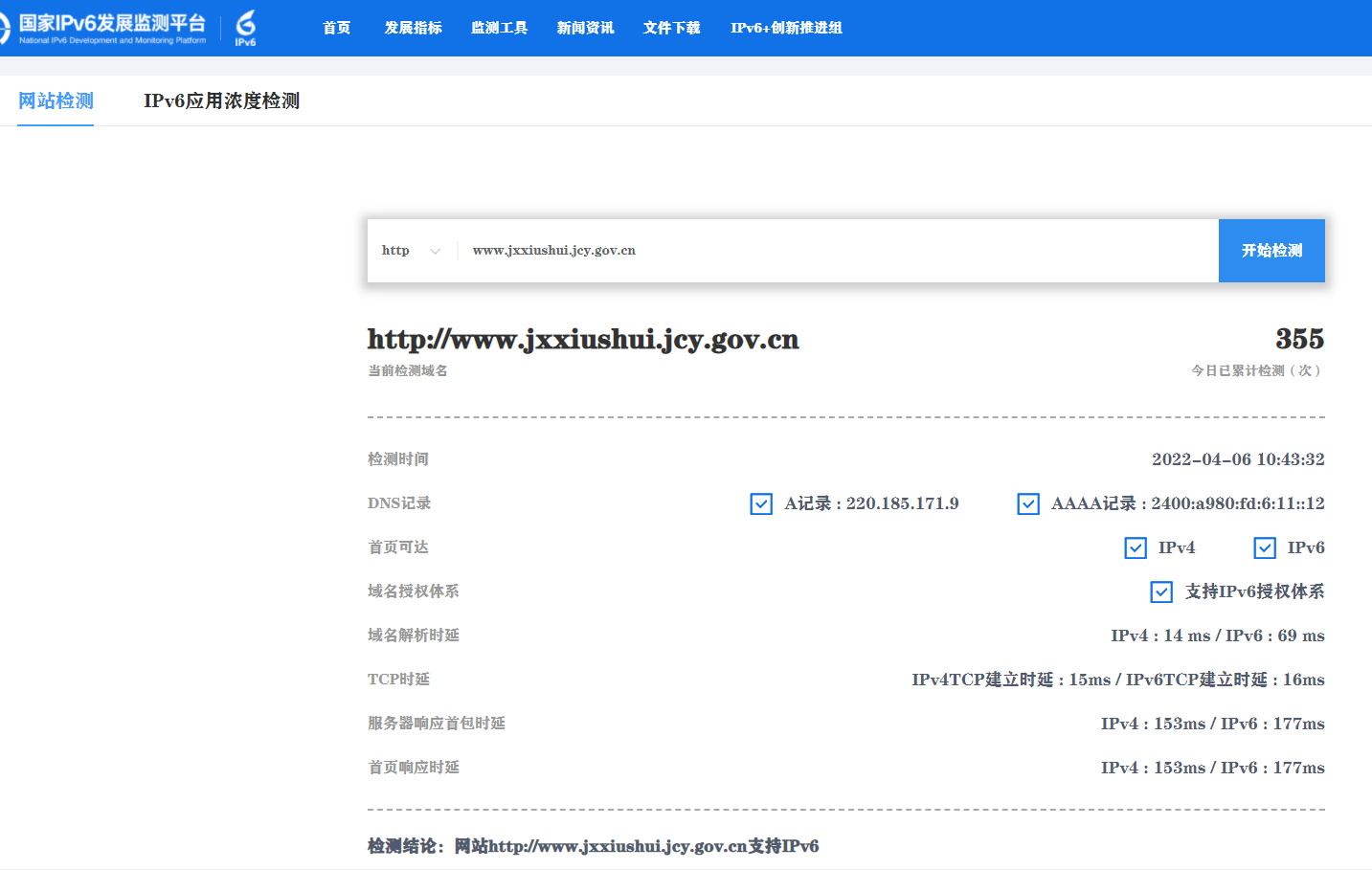Image resolution: width=1372 pixels, height=870 pixels.
Task: Click the A记录 IP value 220.185.171.9
Action: (902, 503)
